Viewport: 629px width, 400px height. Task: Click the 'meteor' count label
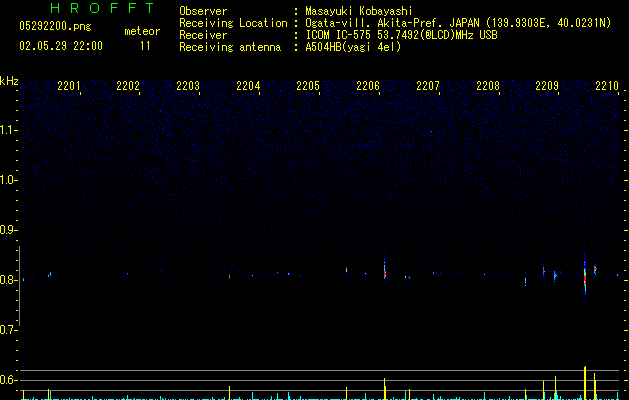tap(142, 31)
